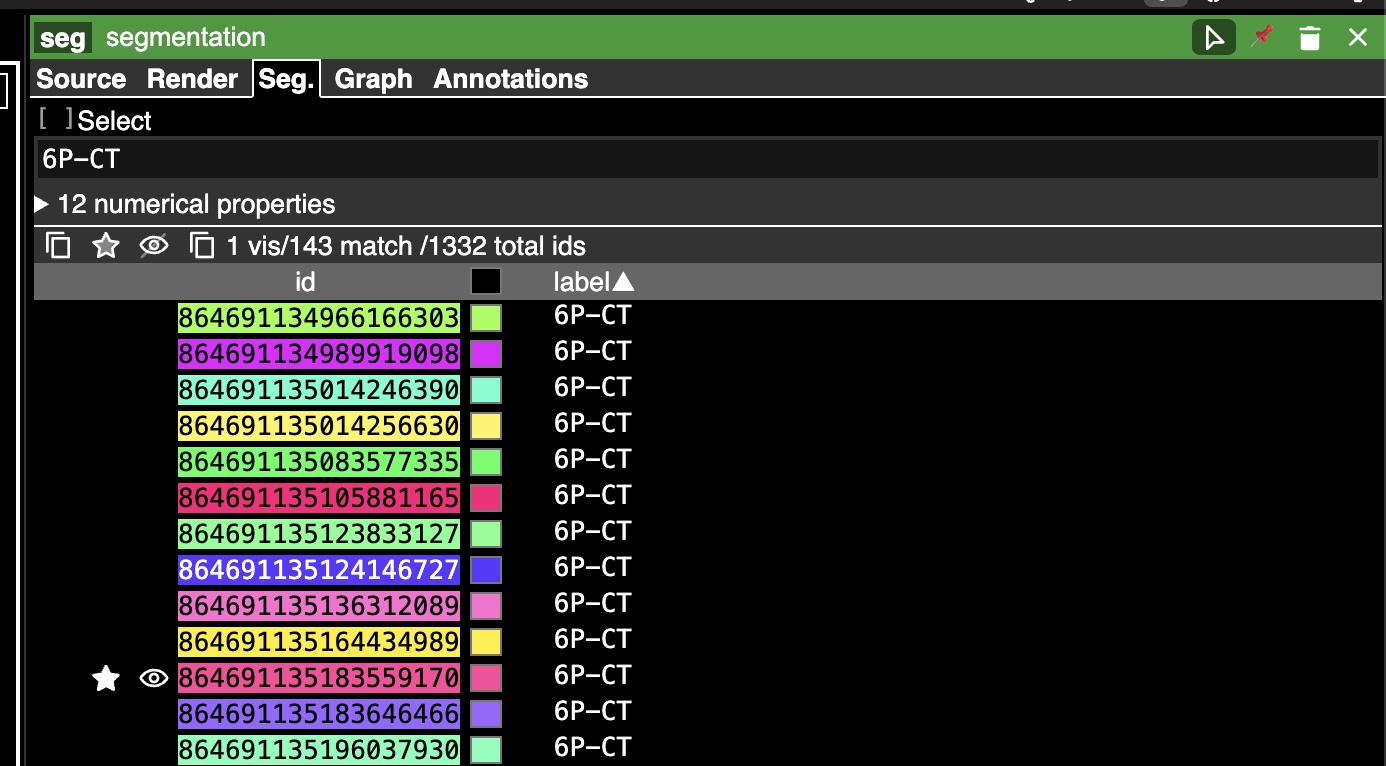This screenshot has width=1386, height=766.
Task: Click the segmentation layer name
Action: click(x=186, y=38)
